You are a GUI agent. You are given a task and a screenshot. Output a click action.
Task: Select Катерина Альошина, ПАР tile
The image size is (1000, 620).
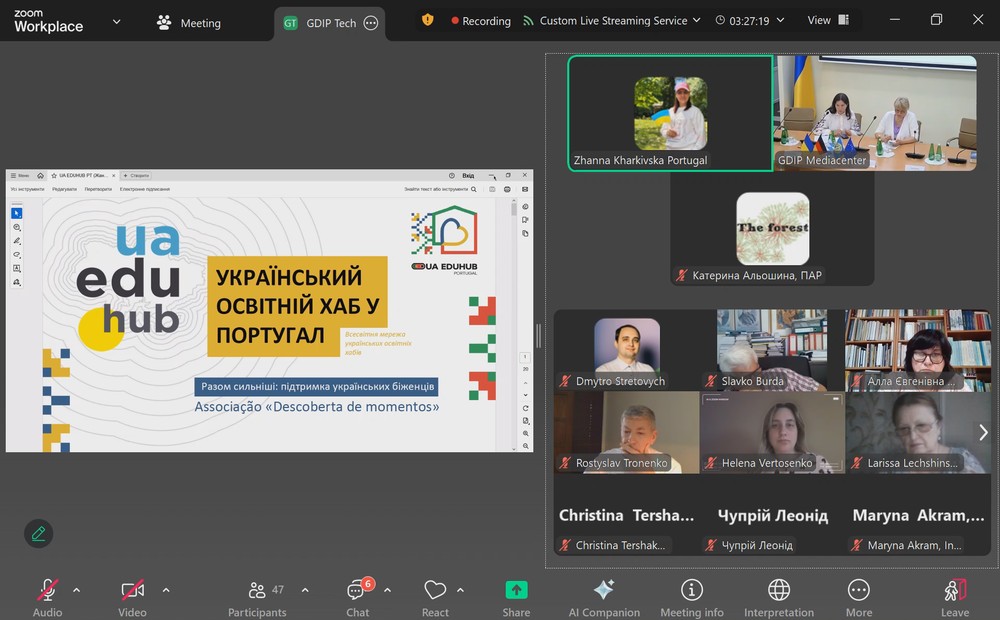pos(772,228)
